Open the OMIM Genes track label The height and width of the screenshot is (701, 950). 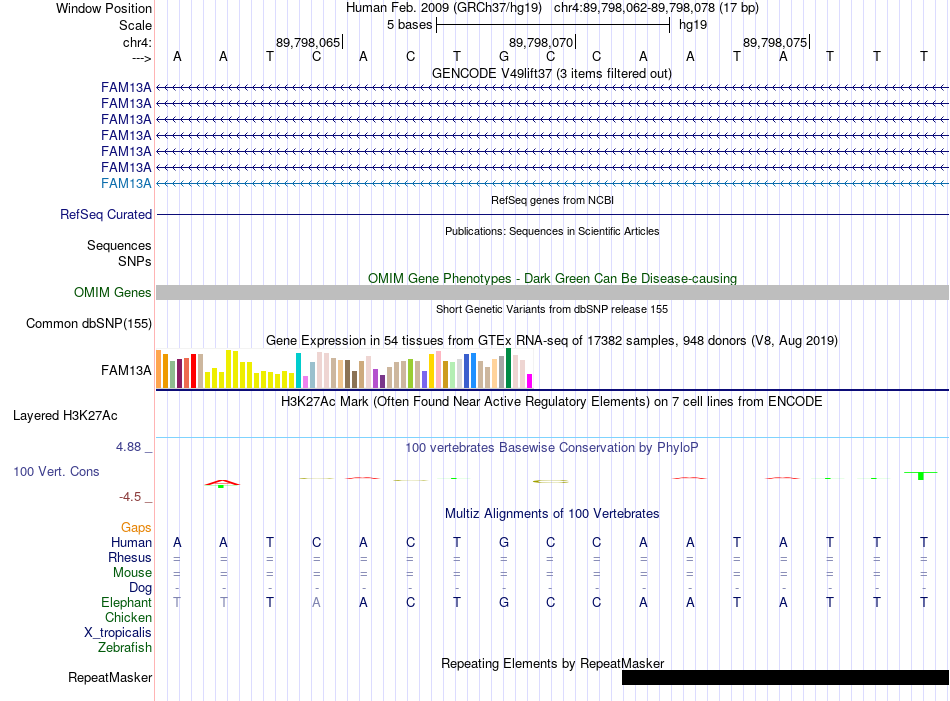click(x=113, y=293)
